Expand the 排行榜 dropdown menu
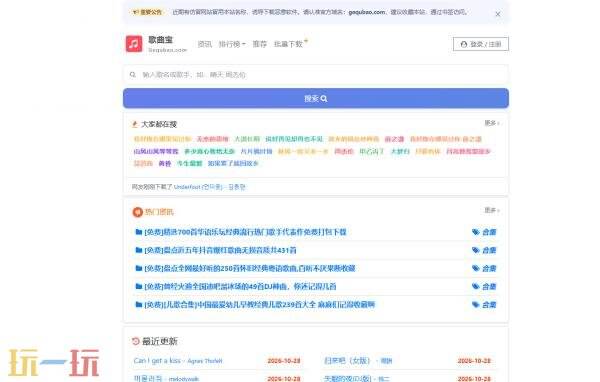The image size is (600, 382). tap(232, 44)
